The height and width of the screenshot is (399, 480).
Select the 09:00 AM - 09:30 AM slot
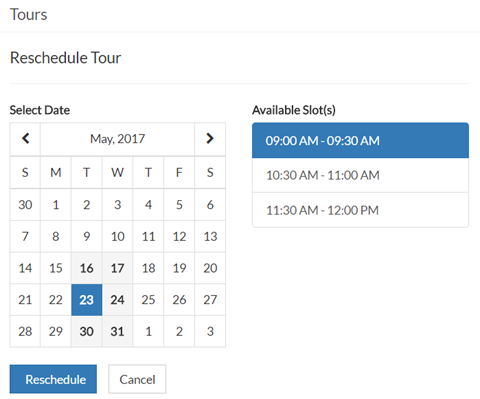point(360,140)
